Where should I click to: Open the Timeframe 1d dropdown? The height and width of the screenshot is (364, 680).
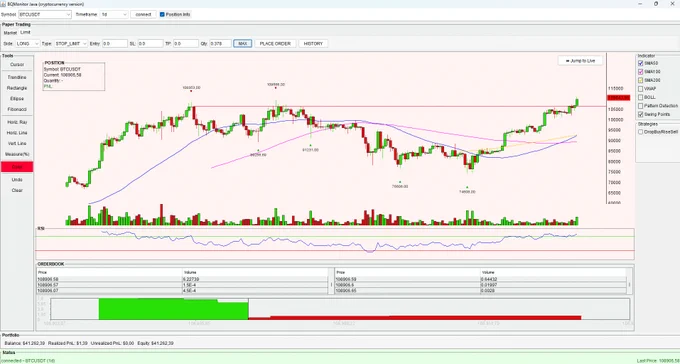[x=114, y=14]
